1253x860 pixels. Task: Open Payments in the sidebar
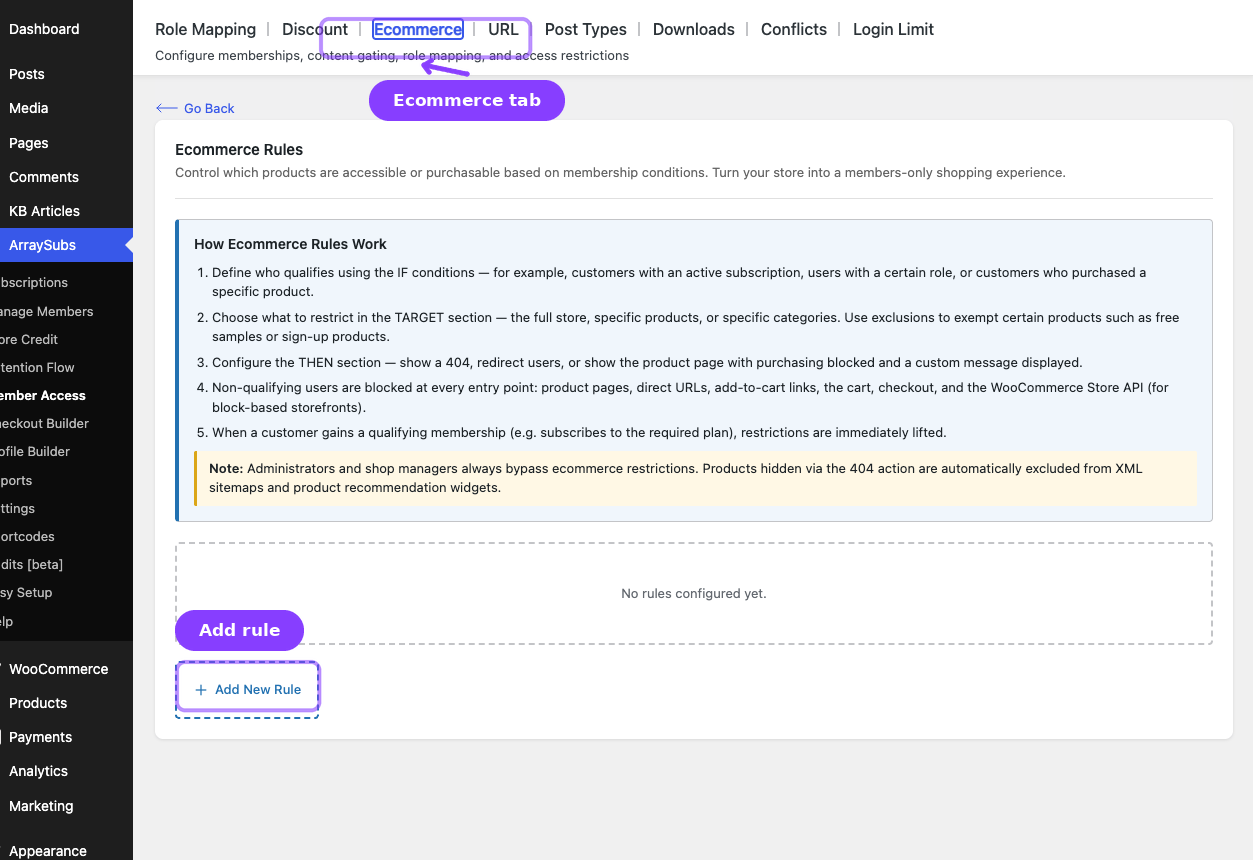coord(66,737)
